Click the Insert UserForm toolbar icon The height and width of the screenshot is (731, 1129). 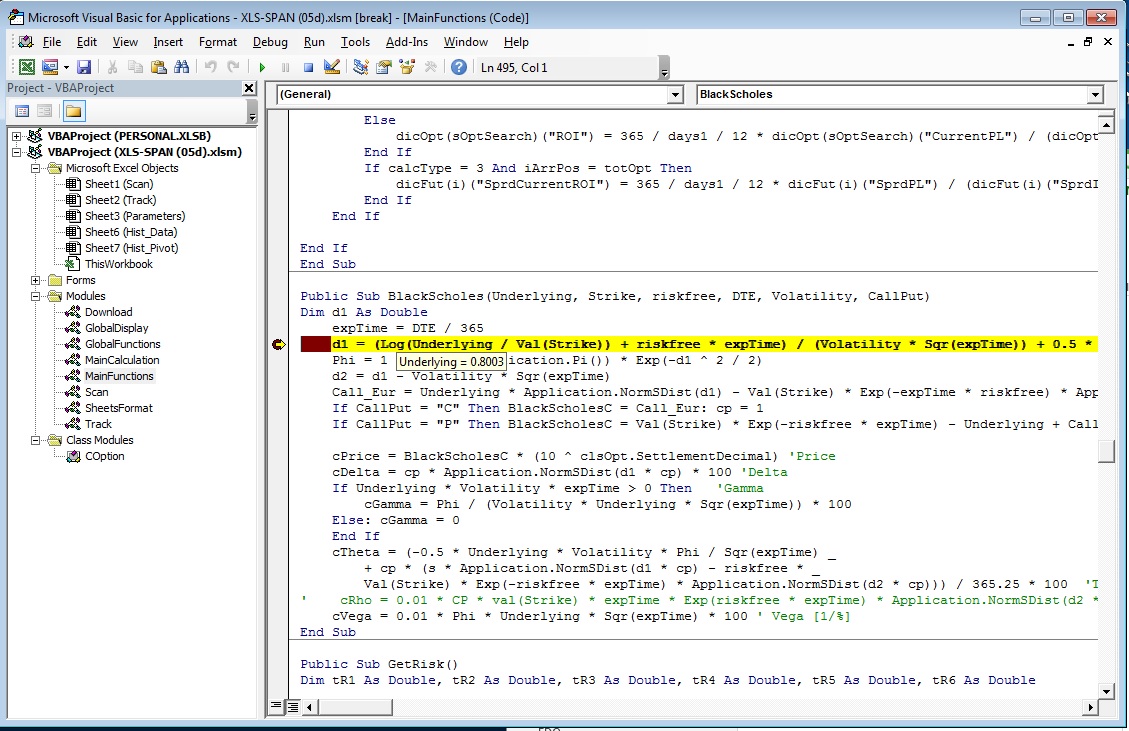(50, 67)
